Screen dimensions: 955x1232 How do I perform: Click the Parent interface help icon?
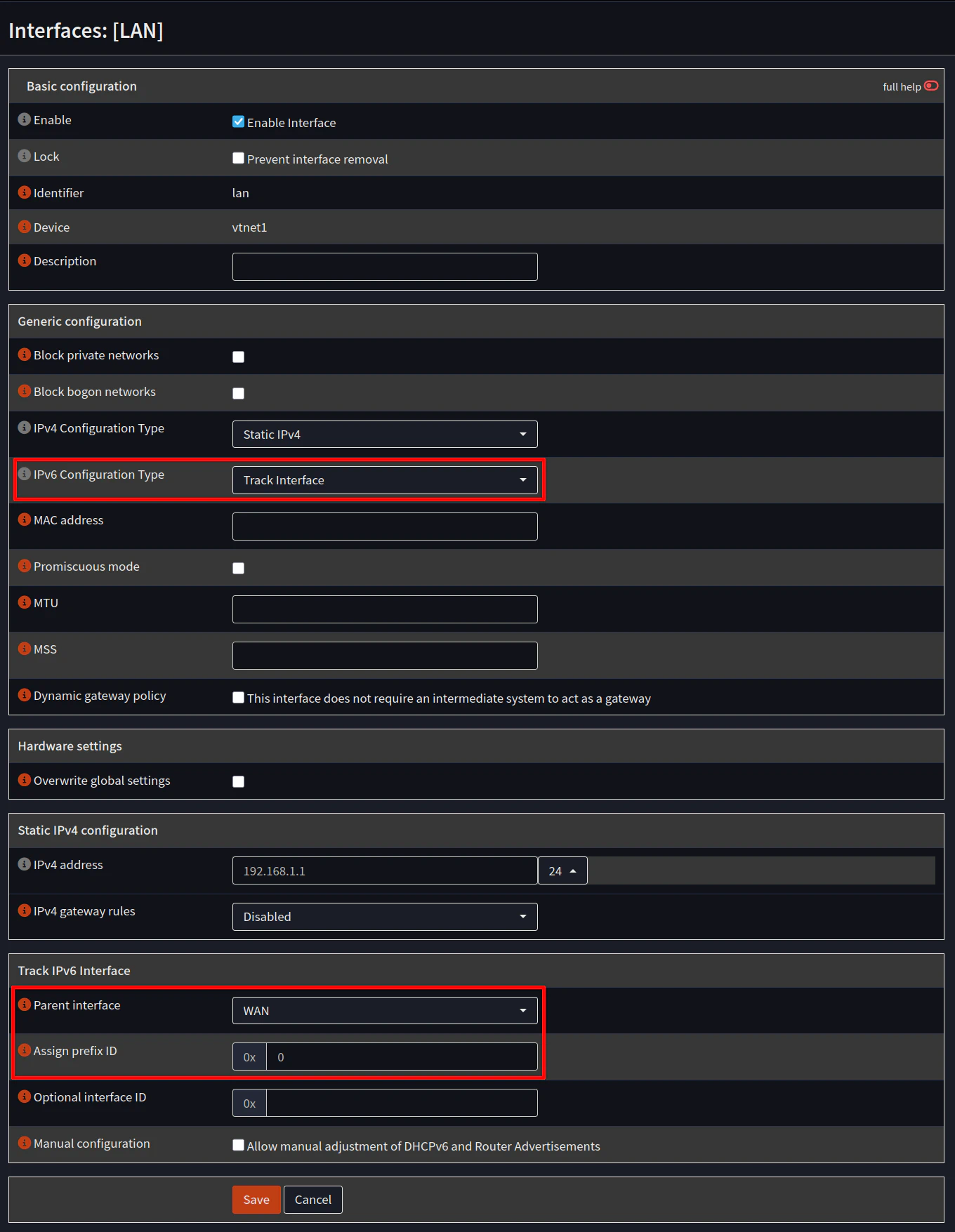pos(24,1005)
